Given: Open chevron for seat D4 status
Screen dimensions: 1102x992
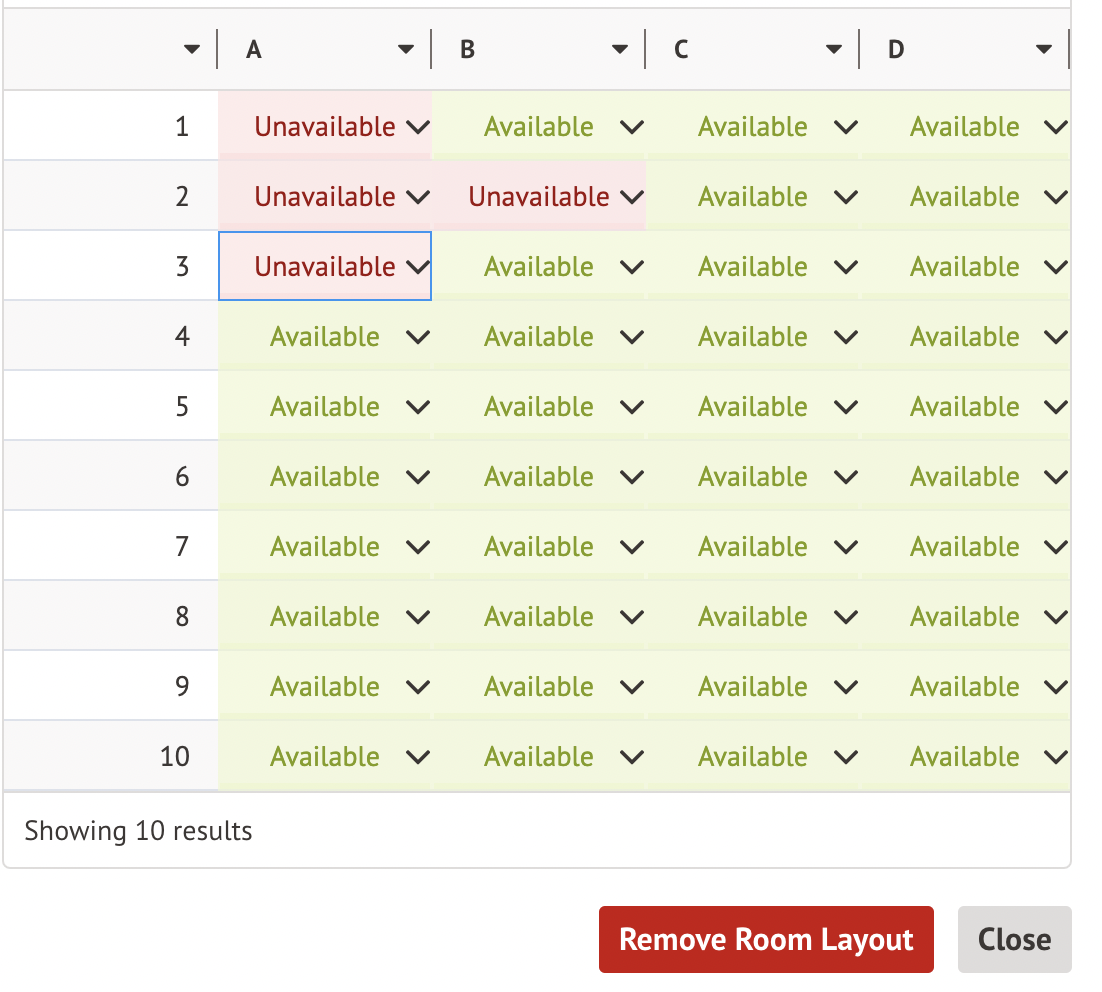Looking at the screenshot, I should [1056, 337].
